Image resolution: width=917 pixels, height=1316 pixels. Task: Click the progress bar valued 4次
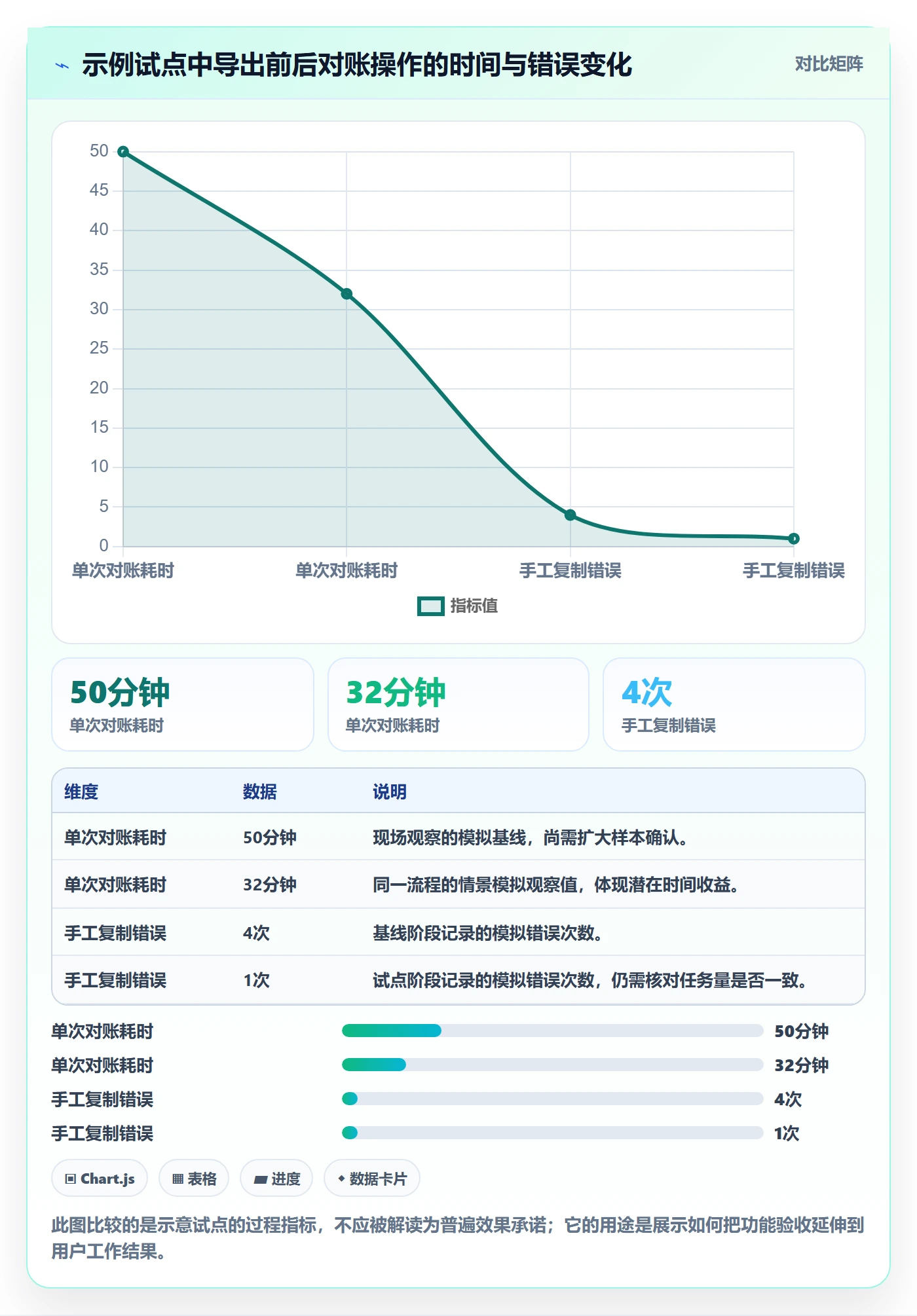click(552, 1099)
